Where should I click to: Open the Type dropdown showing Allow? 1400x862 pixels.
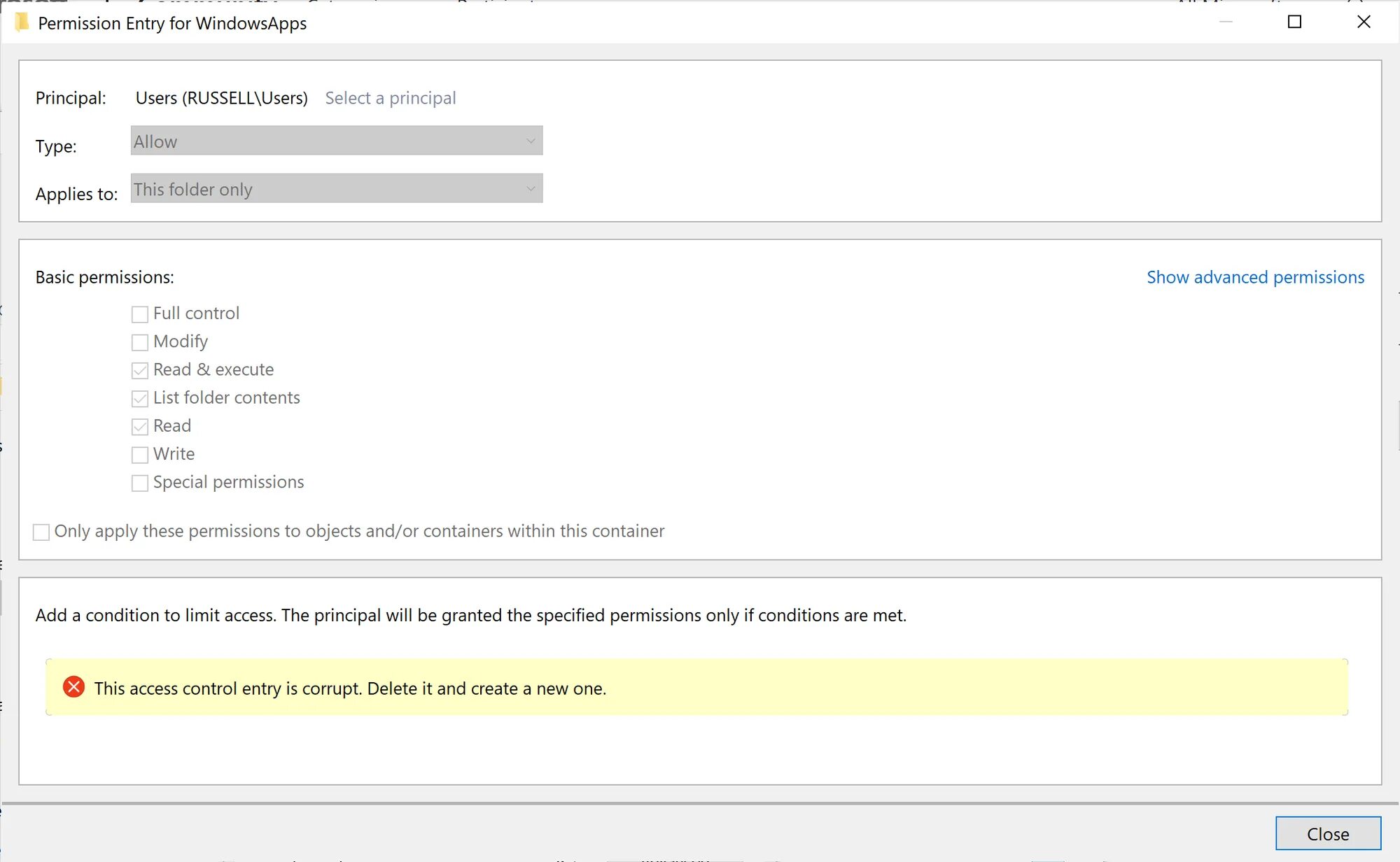336,141
